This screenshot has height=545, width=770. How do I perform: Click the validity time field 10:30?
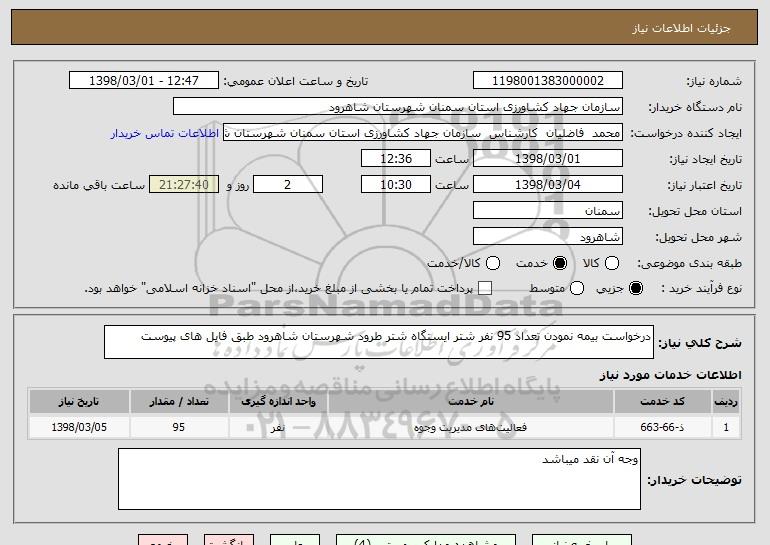coord(396,185)
